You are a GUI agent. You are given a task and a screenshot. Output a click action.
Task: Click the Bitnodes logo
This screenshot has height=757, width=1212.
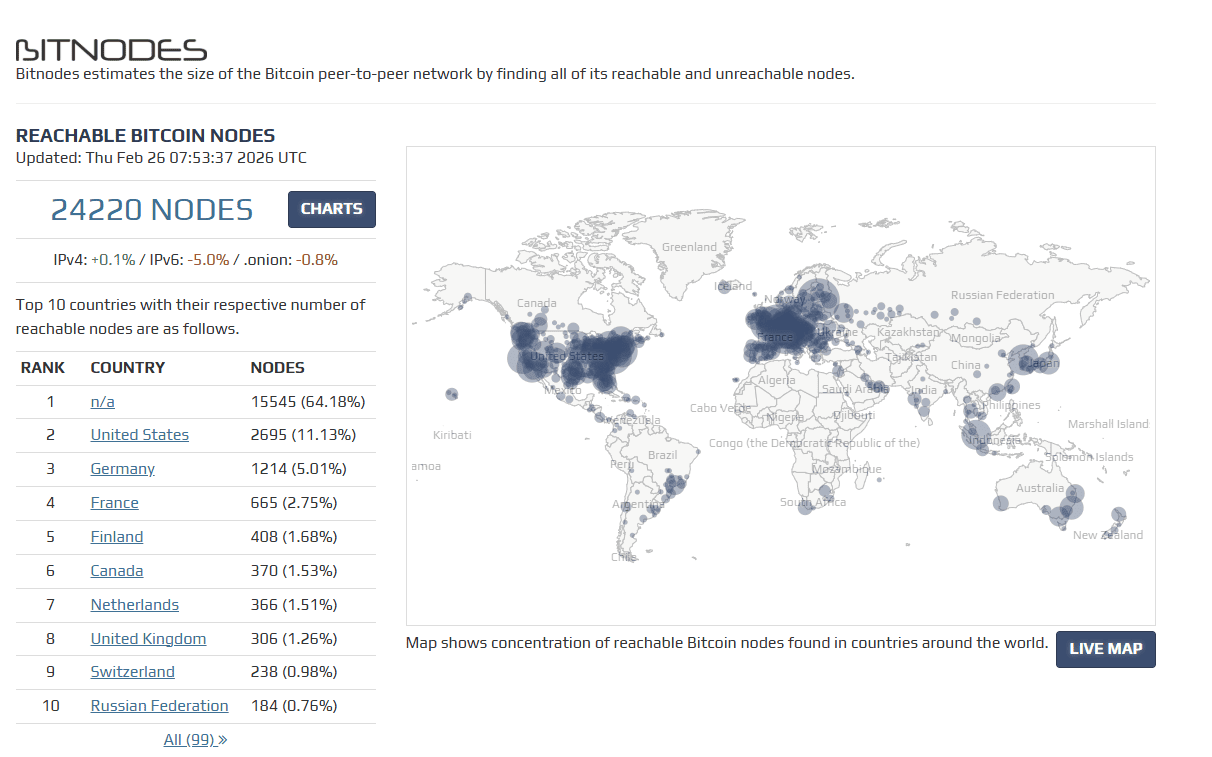tap(110, 48)
